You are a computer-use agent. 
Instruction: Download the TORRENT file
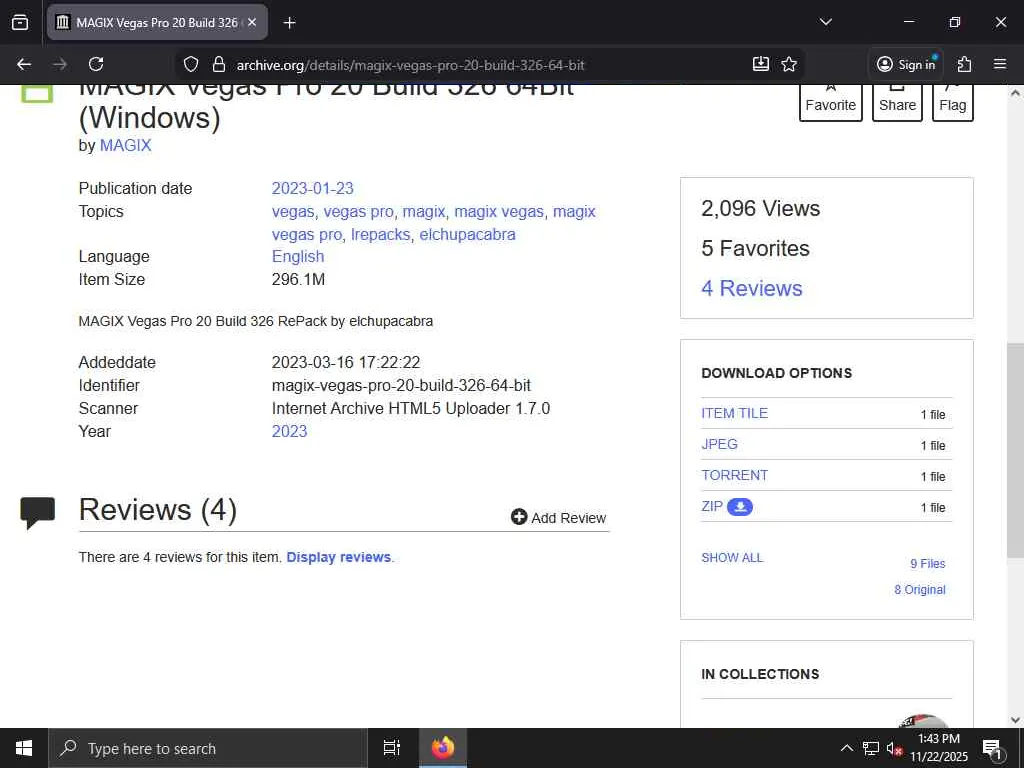click(x=735, y=475)
